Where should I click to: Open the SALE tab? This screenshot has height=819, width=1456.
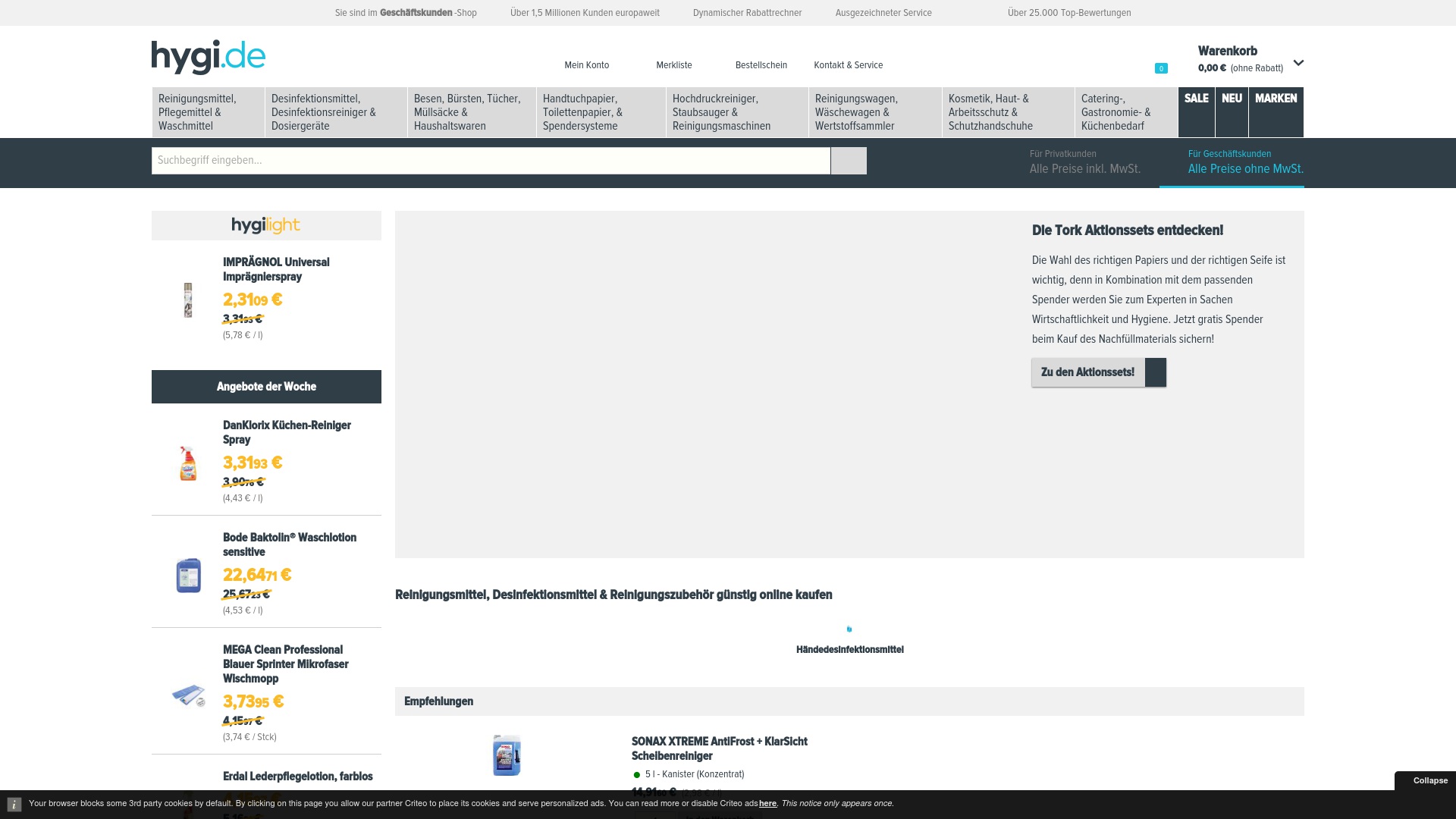click(1197, 112)
